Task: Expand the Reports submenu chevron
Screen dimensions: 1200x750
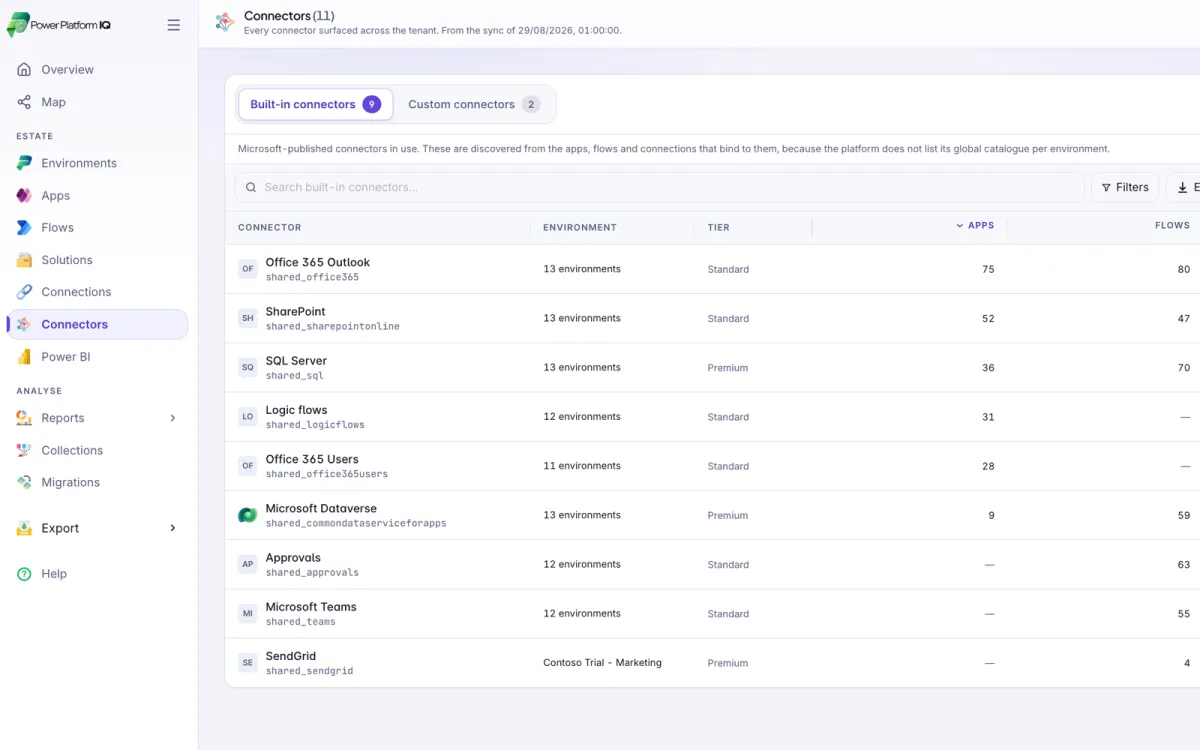Action: coord(172,418)
